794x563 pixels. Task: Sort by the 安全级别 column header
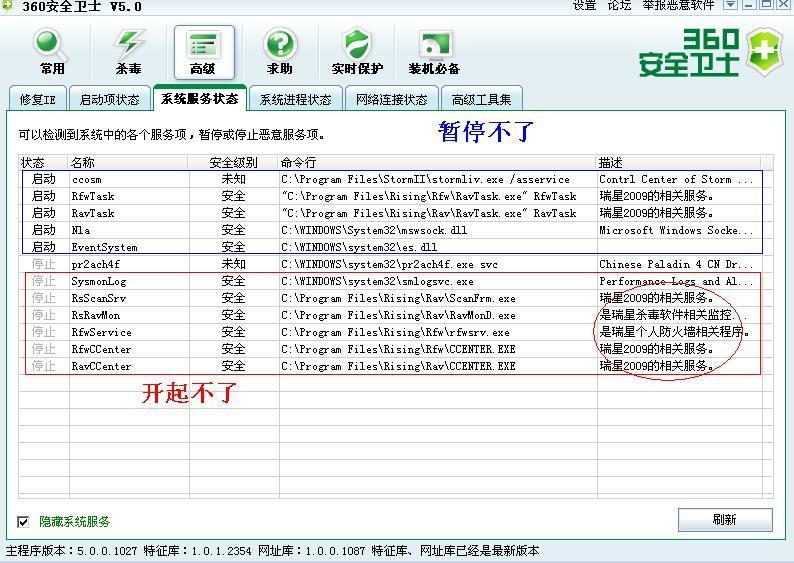(233, 163)
